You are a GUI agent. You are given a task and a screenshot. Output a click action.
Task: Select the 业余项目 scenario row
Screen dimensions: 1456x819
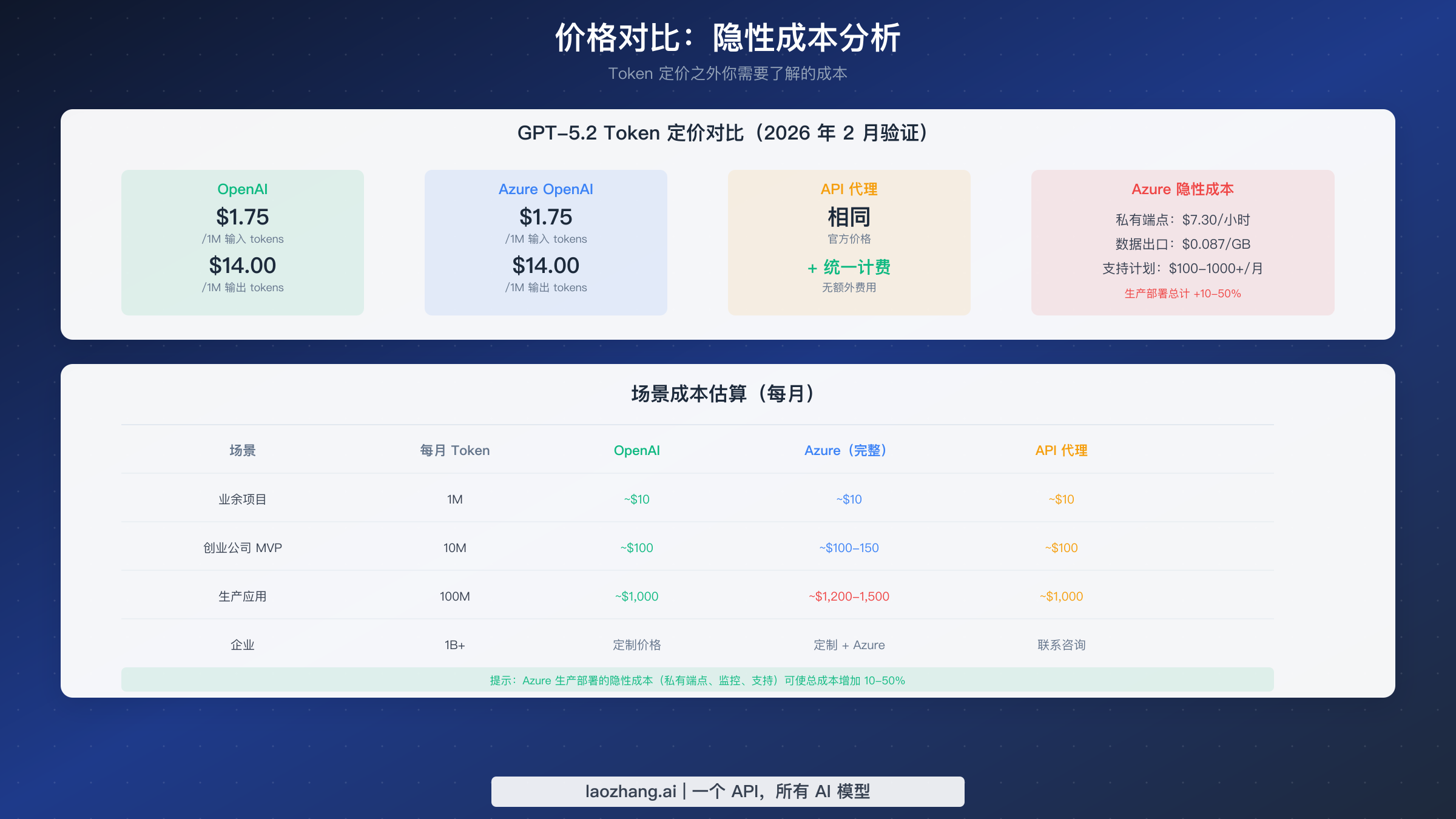pos(243,499)
